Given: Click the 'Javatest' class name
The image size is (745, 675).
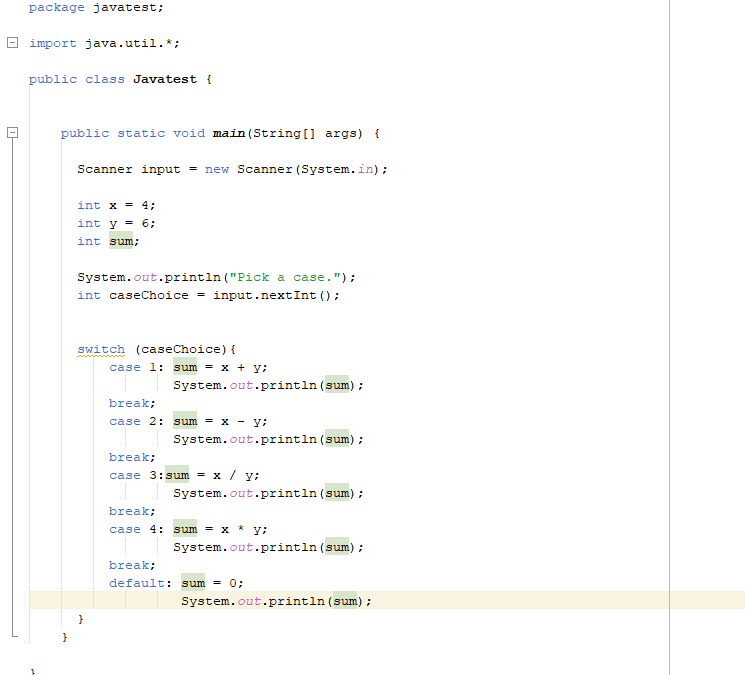Looking at the screenshot, I should point(164,79).
